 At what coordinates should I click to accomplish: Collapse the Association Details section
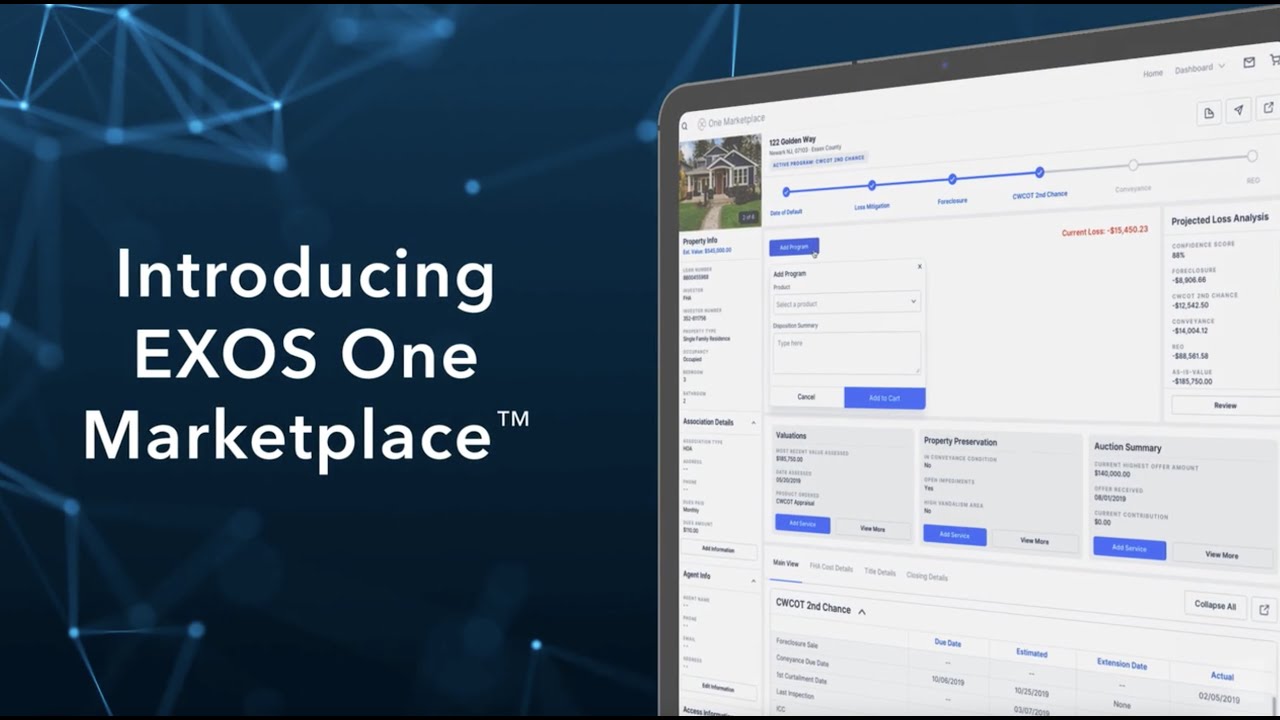click(x=753, y=423)
